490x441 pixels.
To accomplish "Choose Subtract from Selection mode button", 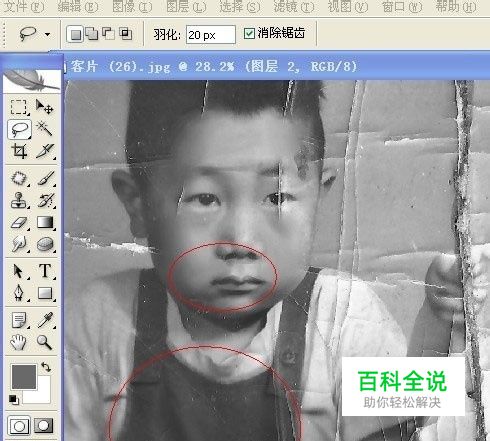I will tap(108, 34).
